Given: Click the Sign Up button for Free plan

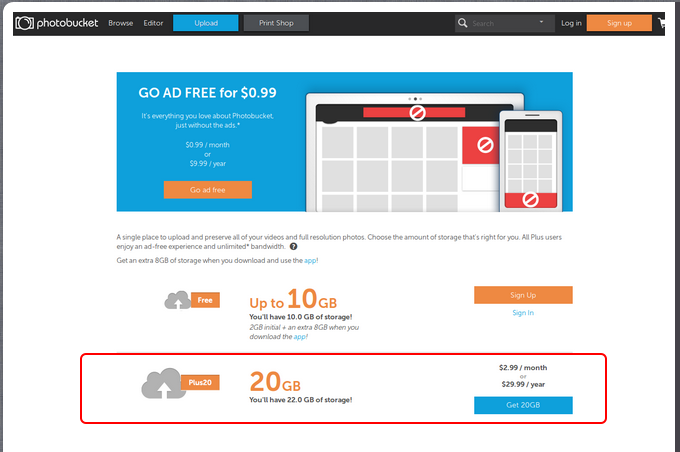Looking at the screenshot, I should pos(523,295).
